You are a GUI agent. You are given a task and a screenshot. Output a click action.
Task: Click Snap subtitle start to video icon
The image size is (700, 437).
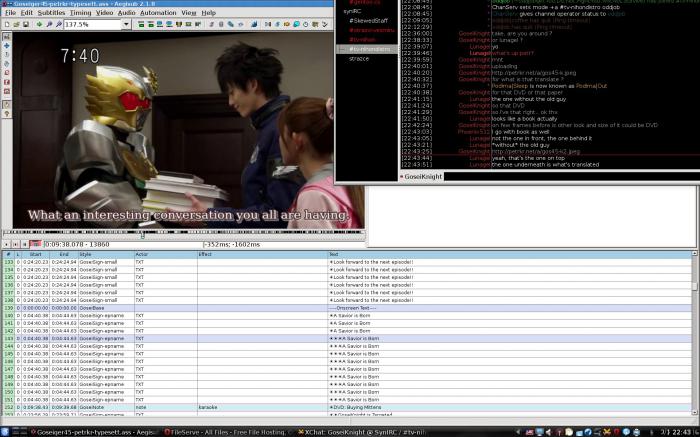coord(160,24)
